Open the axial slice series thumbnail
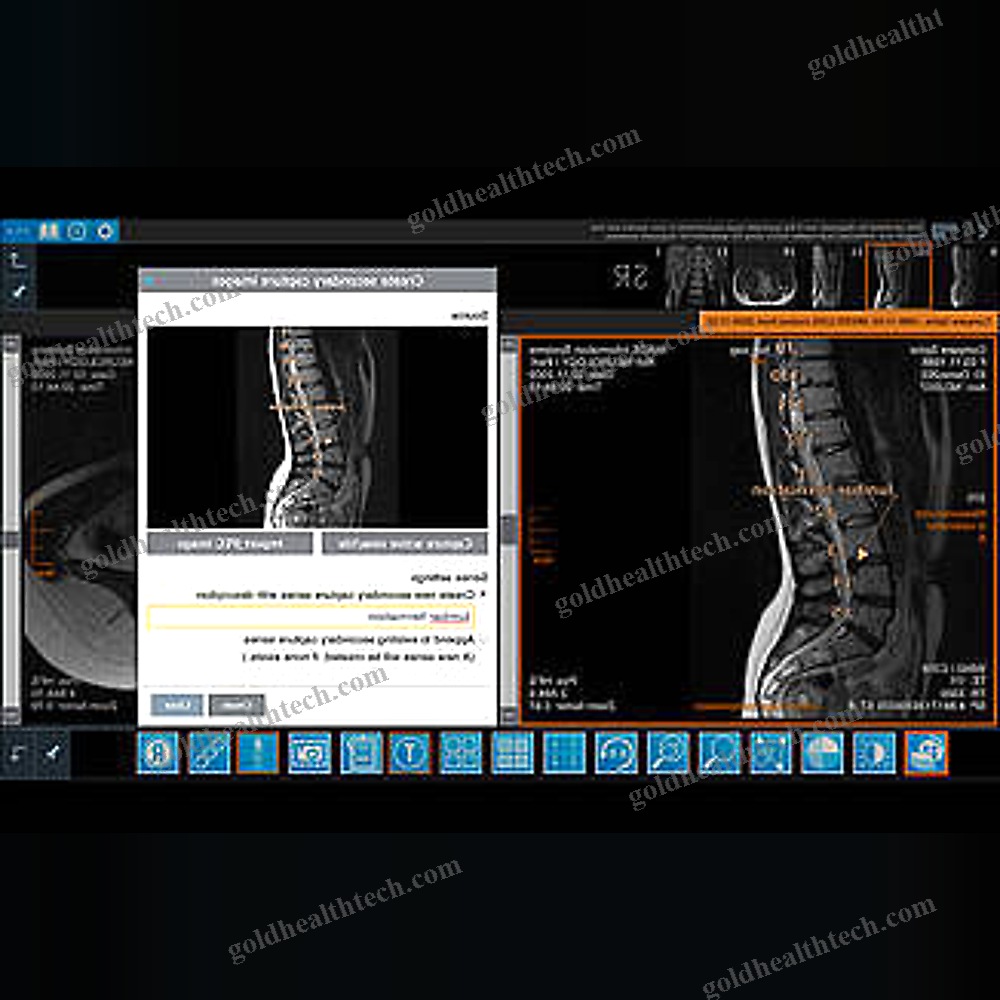This screenshot has width=1000, height=1000. point(763,277)
